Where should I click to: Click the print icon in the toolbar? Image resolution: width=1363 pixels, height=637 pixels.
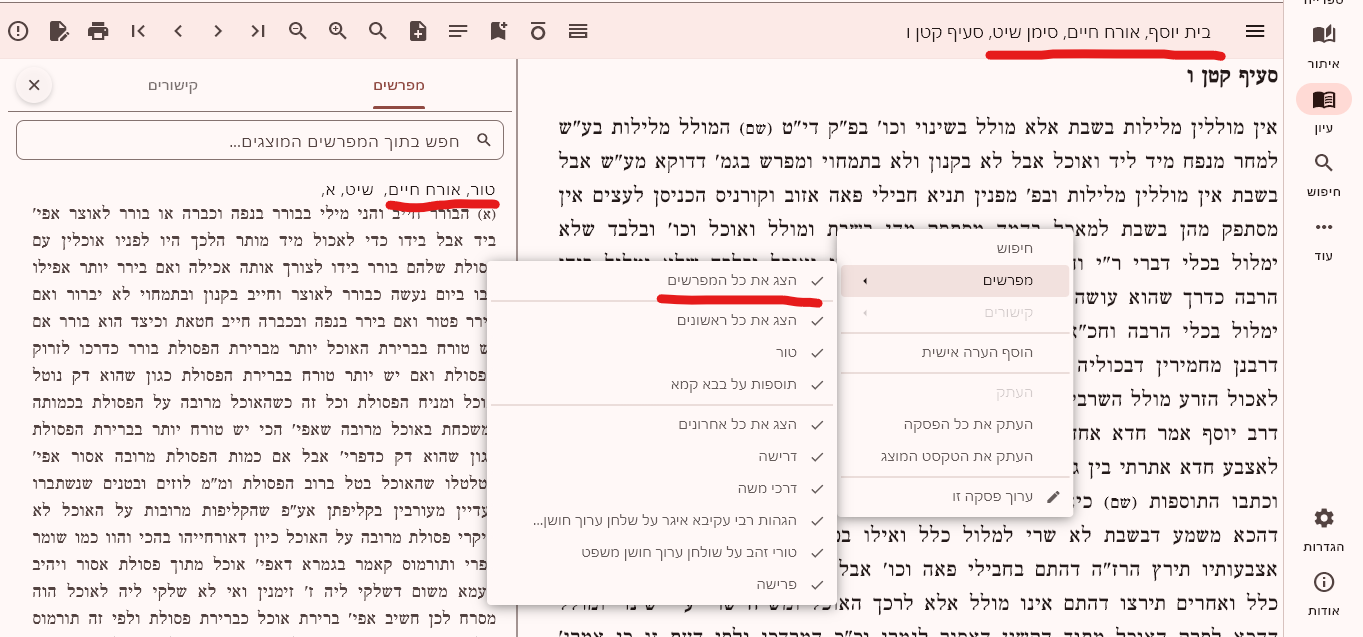click(98, 31)
